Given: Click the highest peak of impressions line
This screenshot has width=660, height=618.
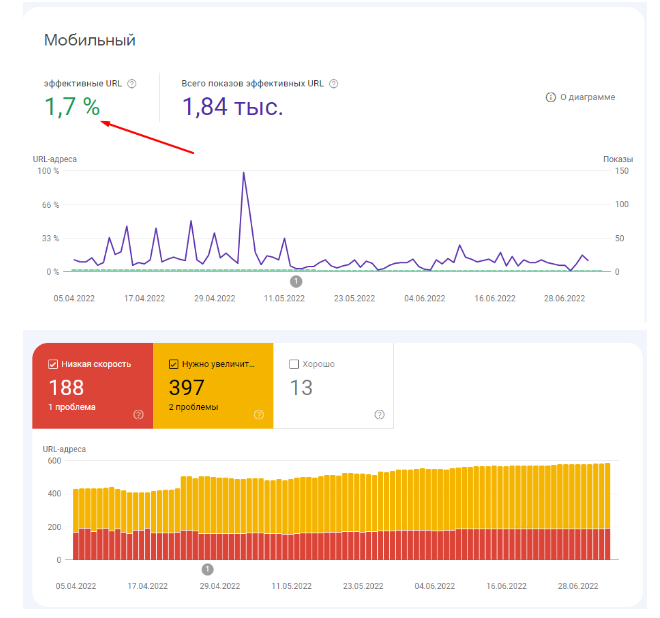Looking at the screenshot, I should coord(243,173).
